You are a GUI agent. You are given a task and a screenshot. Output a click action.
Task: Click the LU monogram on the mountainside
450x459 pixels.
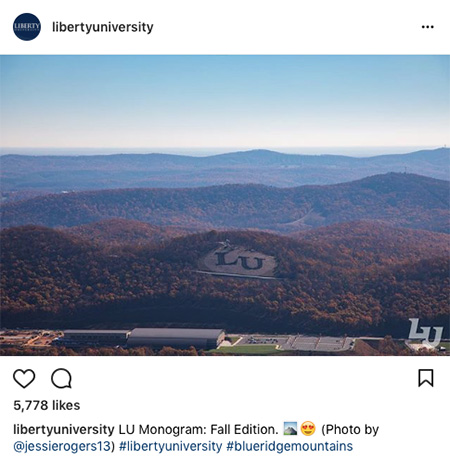(239, 259)
